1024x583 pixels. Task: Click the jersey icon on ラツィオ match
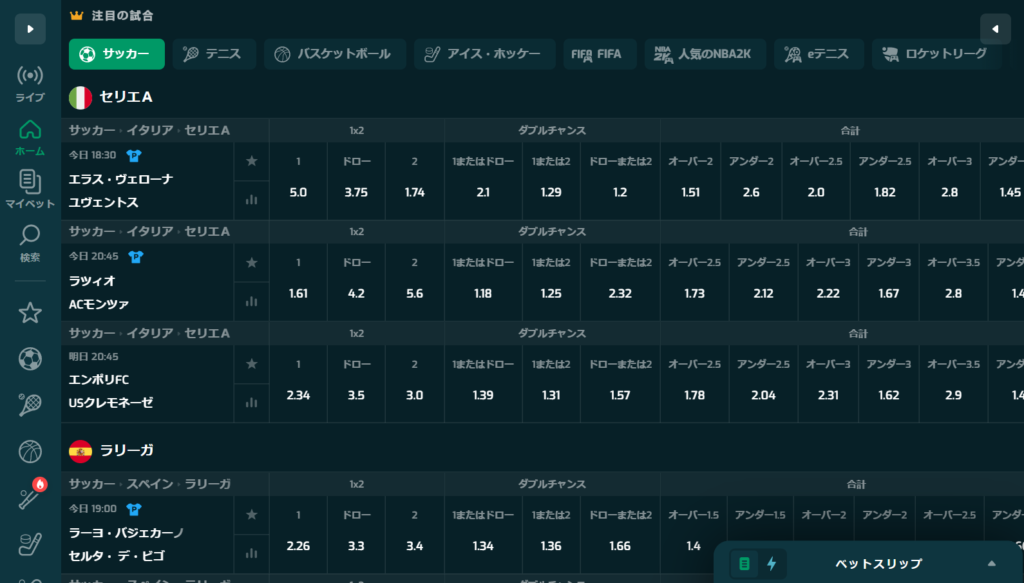pyautogui.click(x=135, y=257)
